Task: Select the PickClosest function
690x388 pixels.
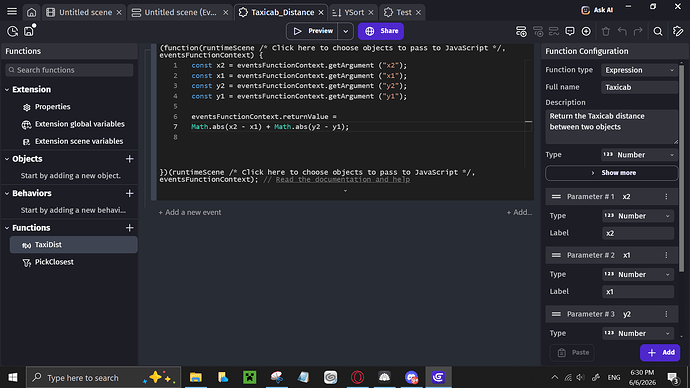Action: point(73,262)
